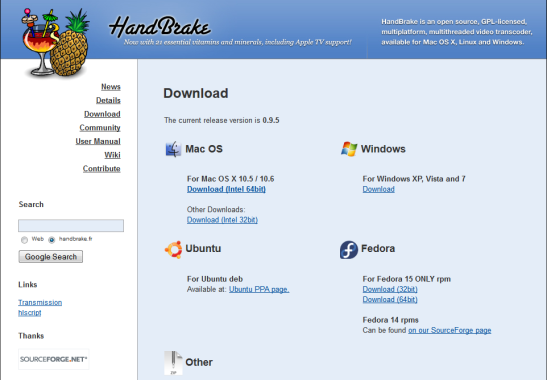Open the User Manual link

98,141
